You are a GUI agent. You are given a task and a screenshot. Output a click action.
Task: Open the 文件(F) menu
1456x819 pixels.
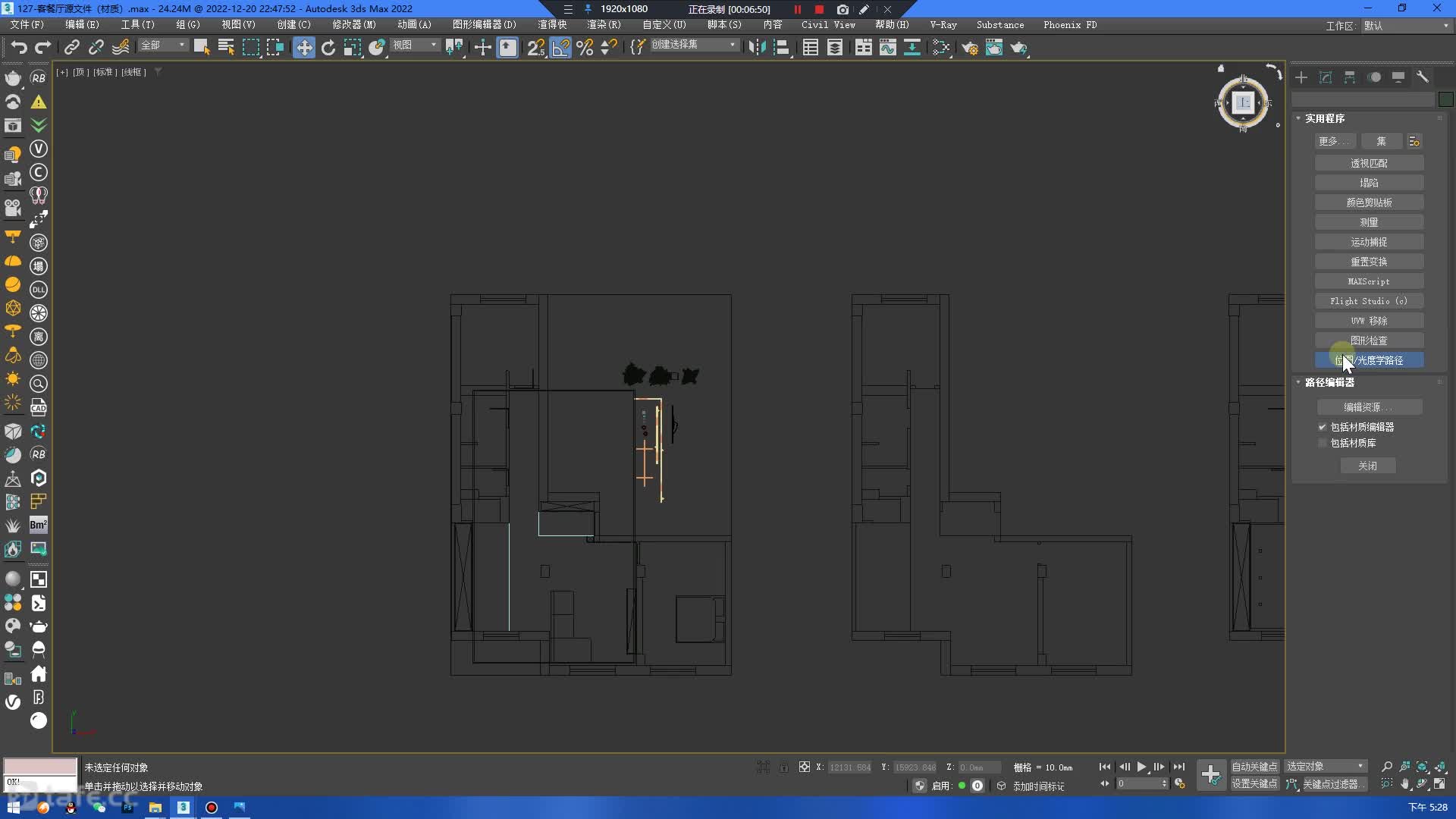(27, 25)
